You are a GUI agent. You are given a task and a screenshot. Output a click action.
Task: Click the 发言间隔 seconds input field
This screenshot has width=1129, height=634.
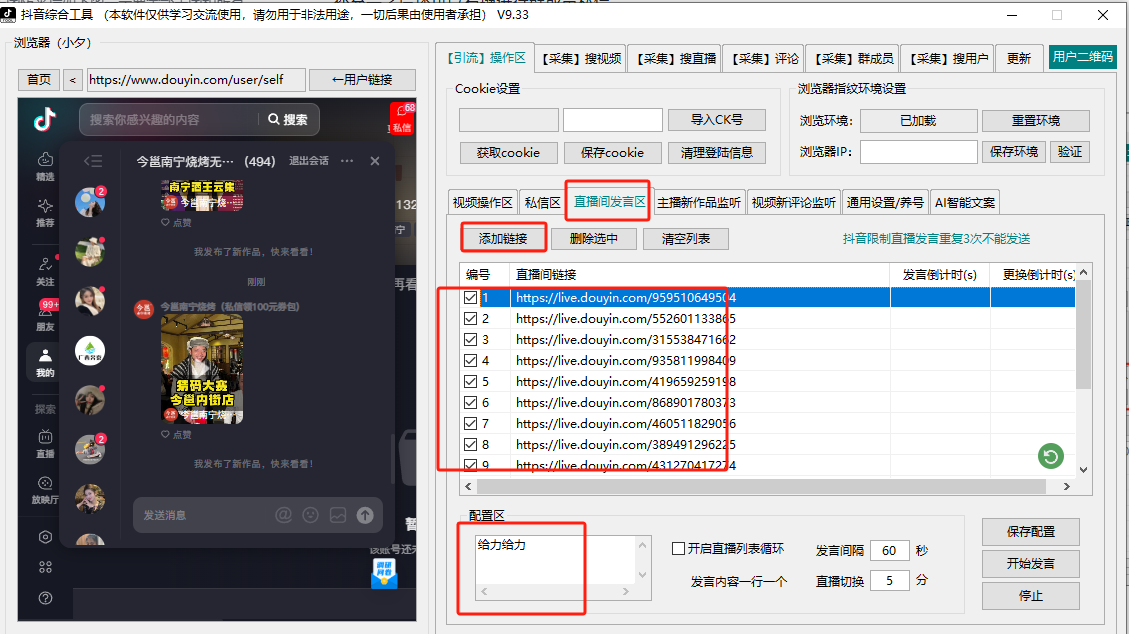tap(889, 551)
